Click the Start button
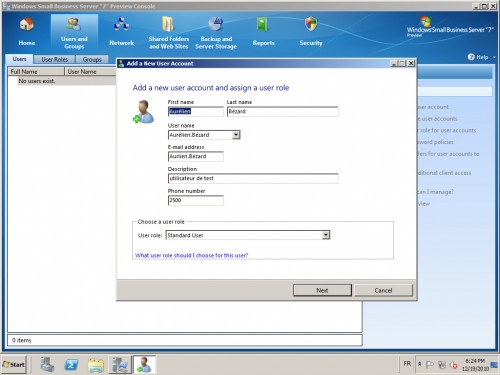The image size is (500, 375). click(x=14, y=364)
